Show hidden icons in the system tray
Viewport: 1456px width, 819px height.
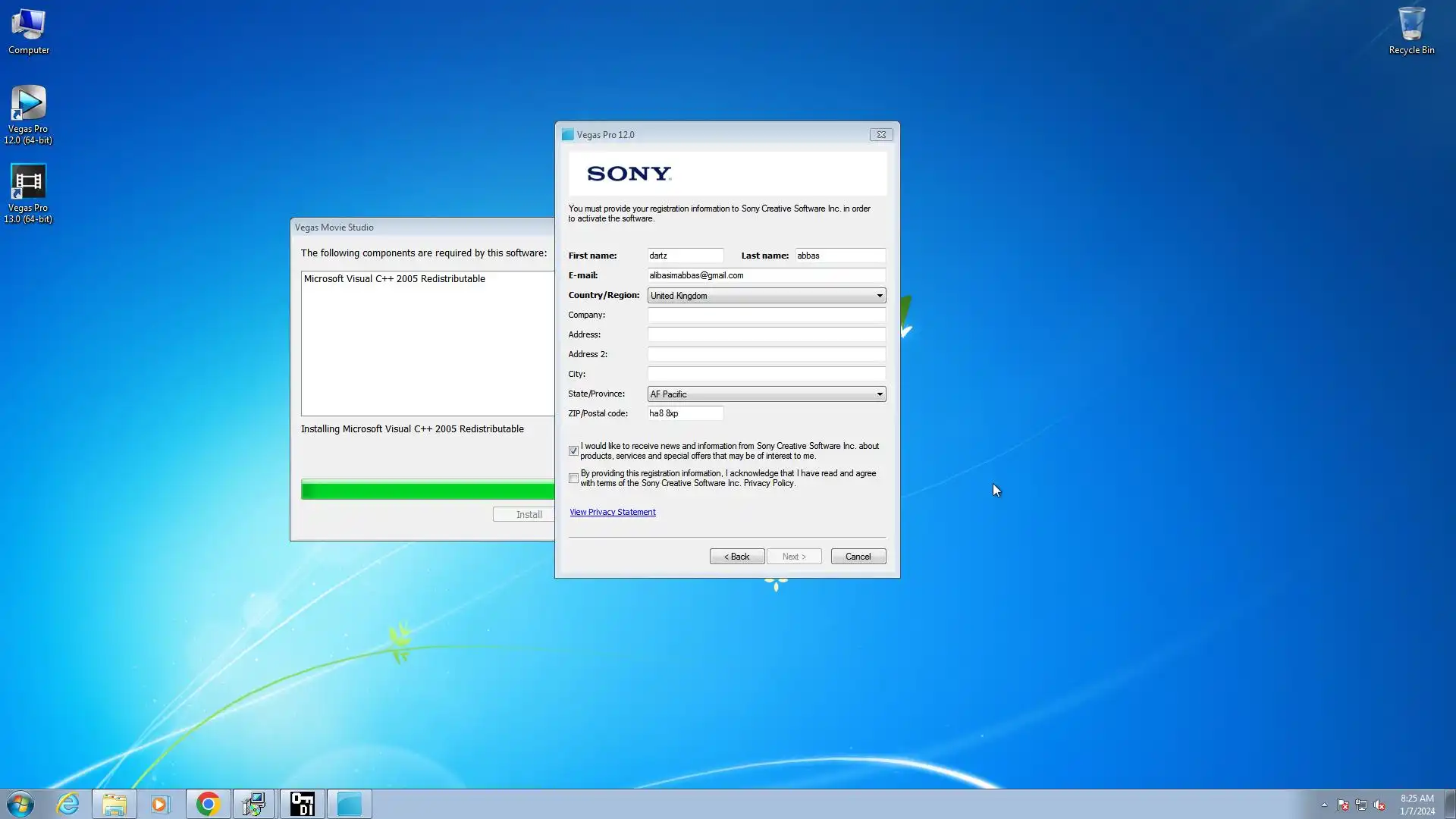click(1324, 805)
